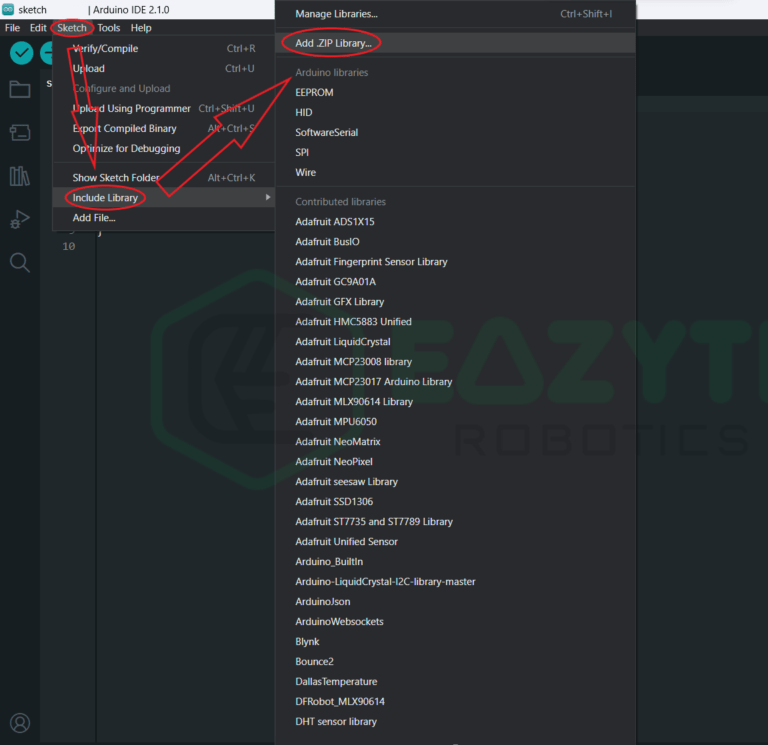Select Arduino-LiquidCrystal-I2C-library-master

pyautogui.click(x=456, y=582)
